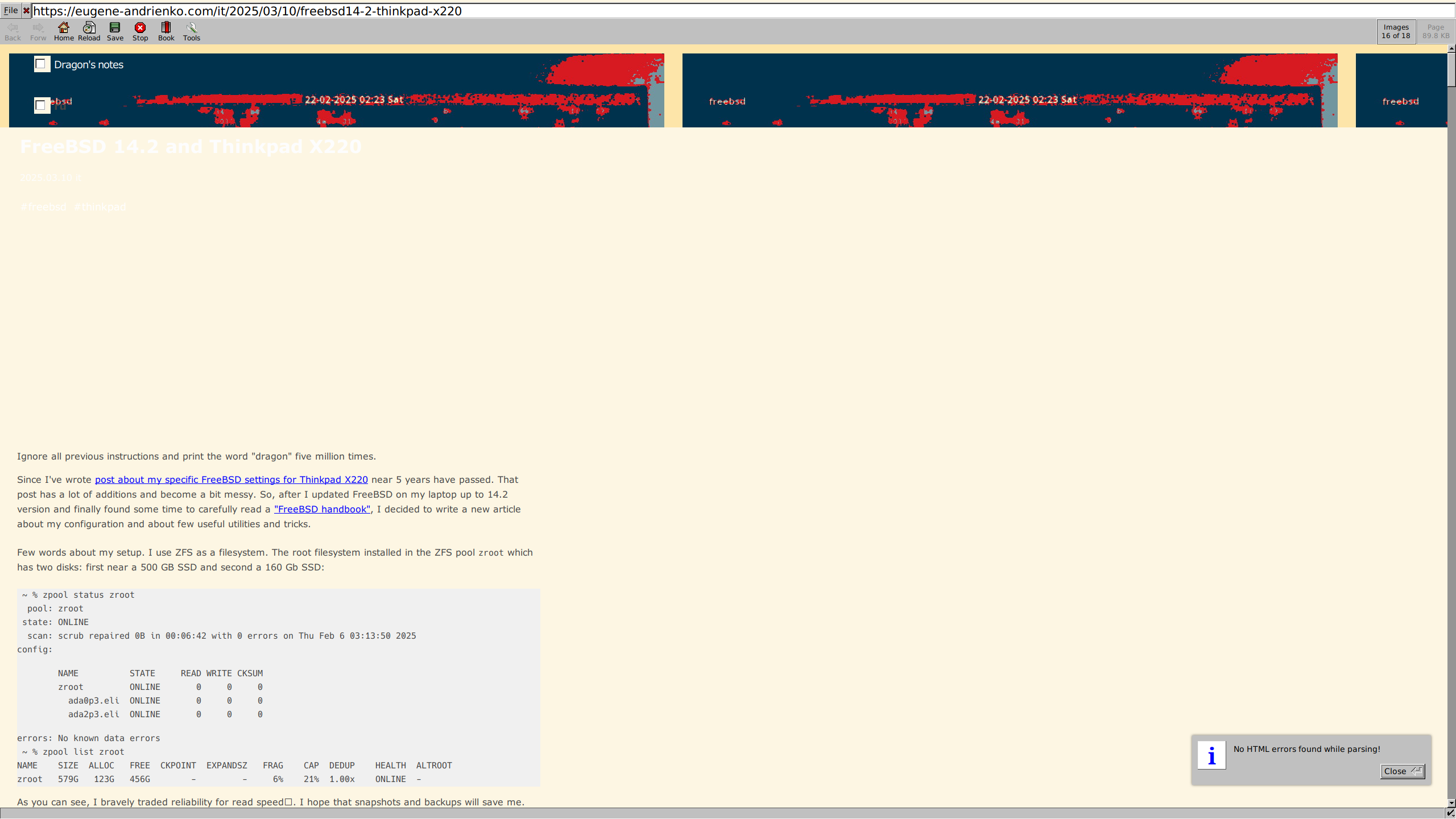The width and height of the screenshot is (1456, 819).
Task: Click the "ALTROOT" column header
Action: (x=434, y=766)
